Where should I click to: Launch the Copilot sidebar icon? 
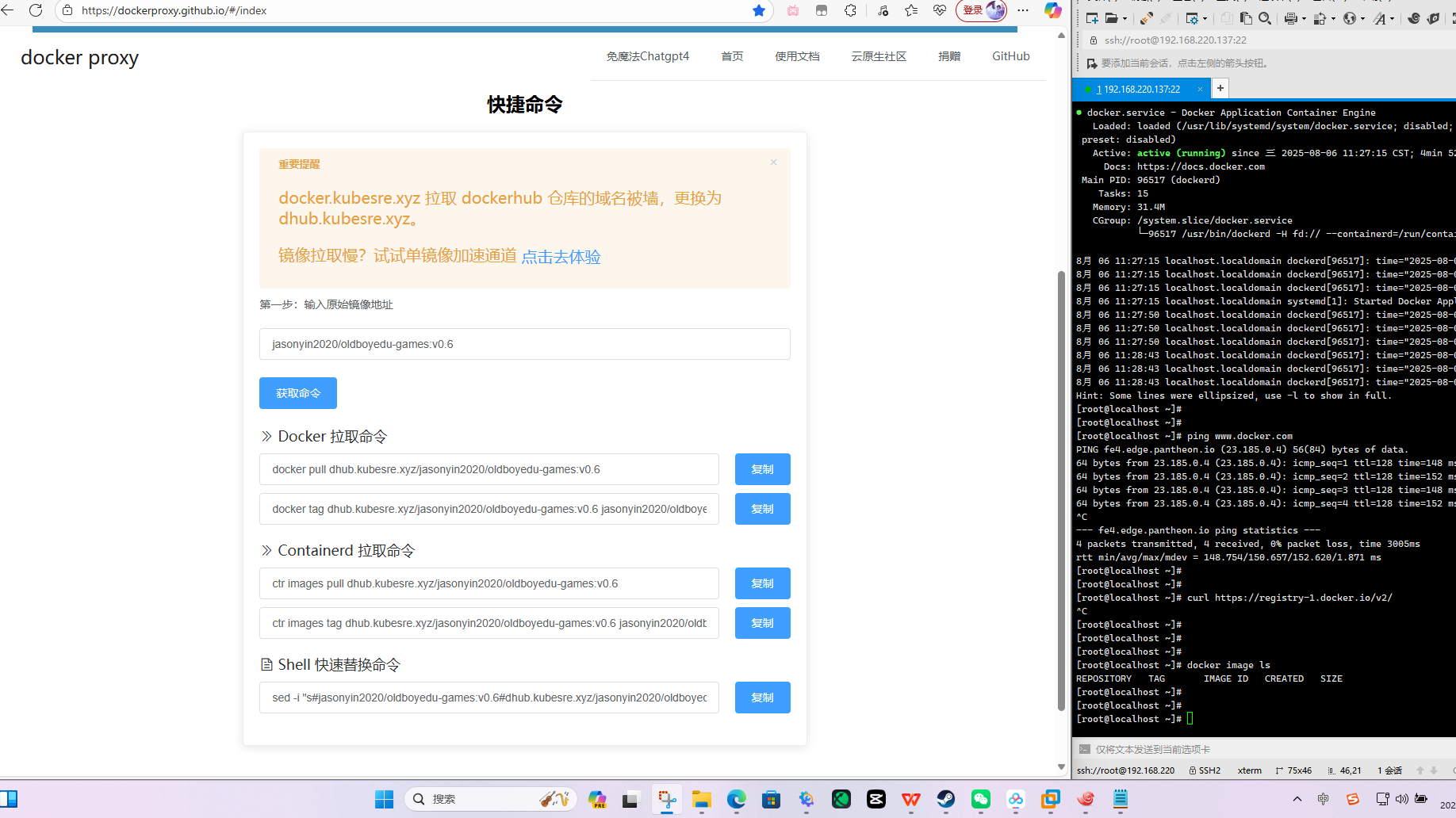click(1052, 10)
